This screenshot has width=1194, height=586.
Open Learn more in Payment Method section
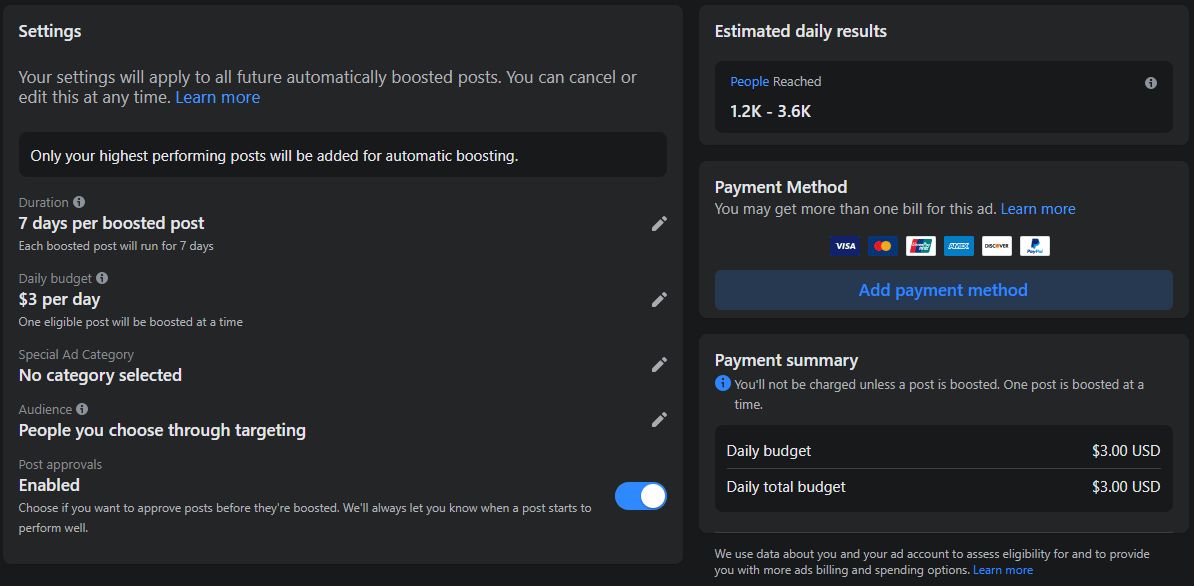click(x=1038, y=209)
